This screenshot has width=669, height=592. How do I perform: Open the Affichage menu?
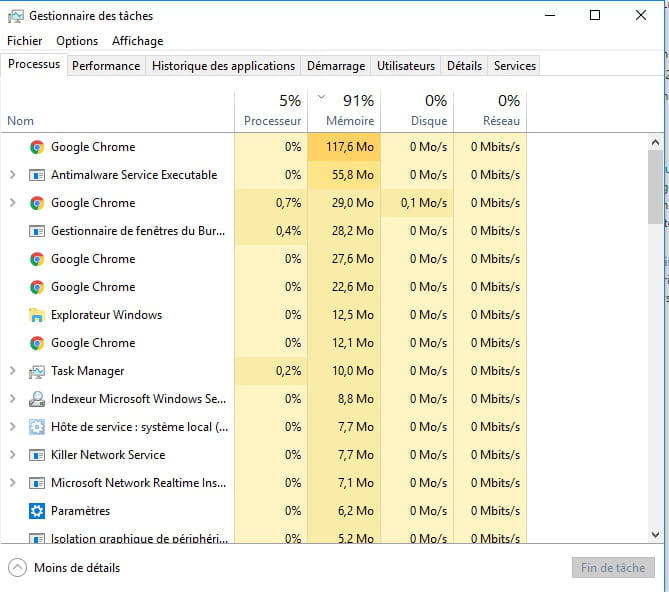click(x=137, y=41)
